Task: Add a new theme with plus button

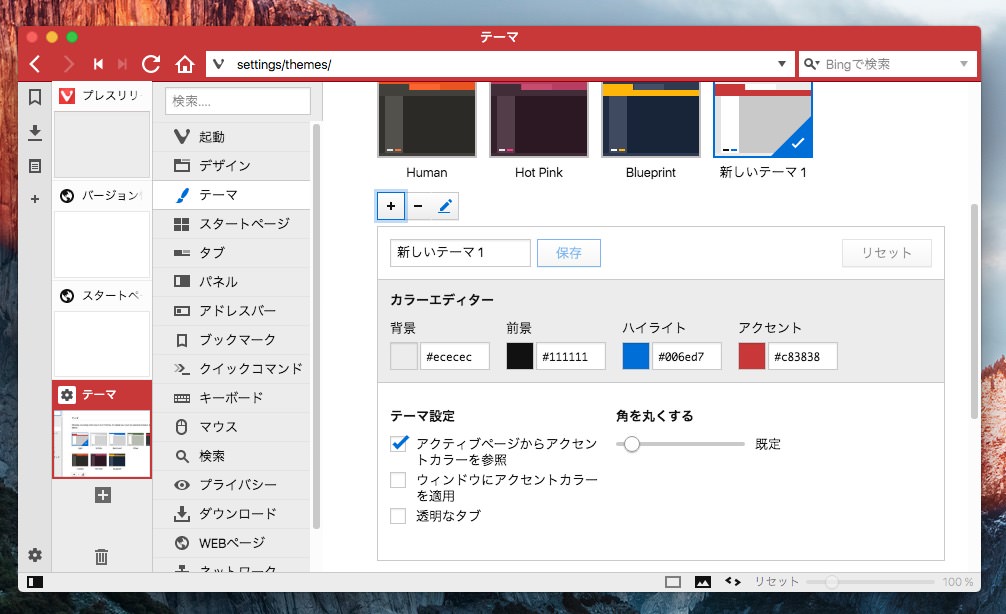Action: pos(390,206)
